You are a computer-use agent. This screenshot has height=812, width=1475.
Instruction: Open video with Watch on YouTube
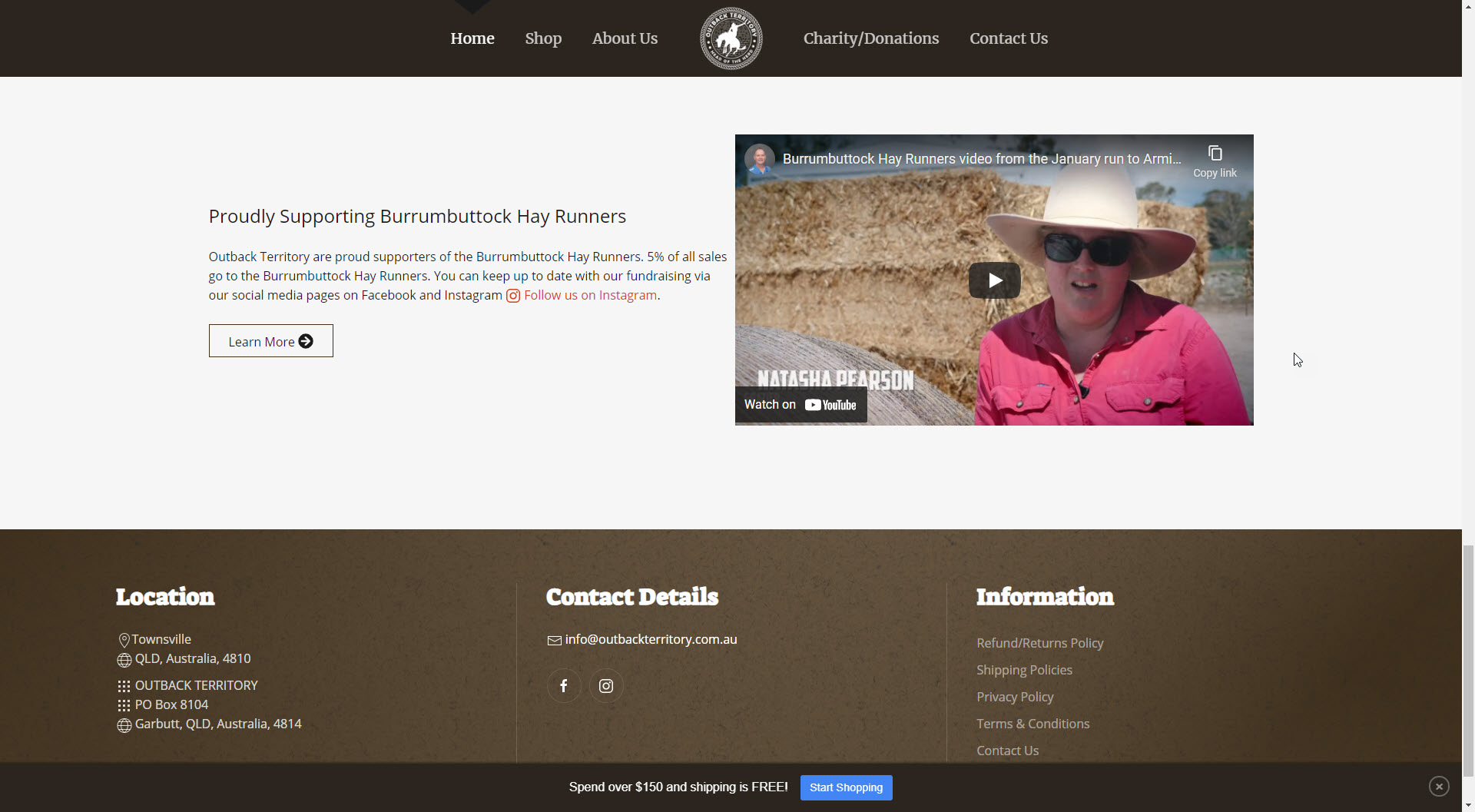[x=800, y=405]
